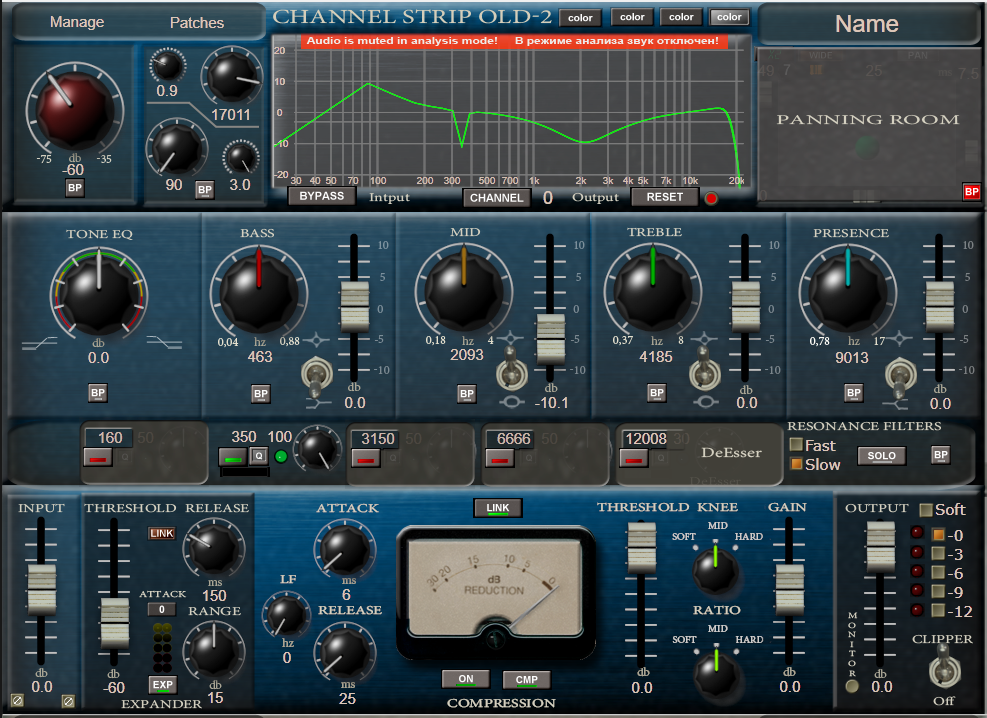Click the Q button of the 350 filter
The width and height of the screenshot is (987, 718).
(258, 456)
